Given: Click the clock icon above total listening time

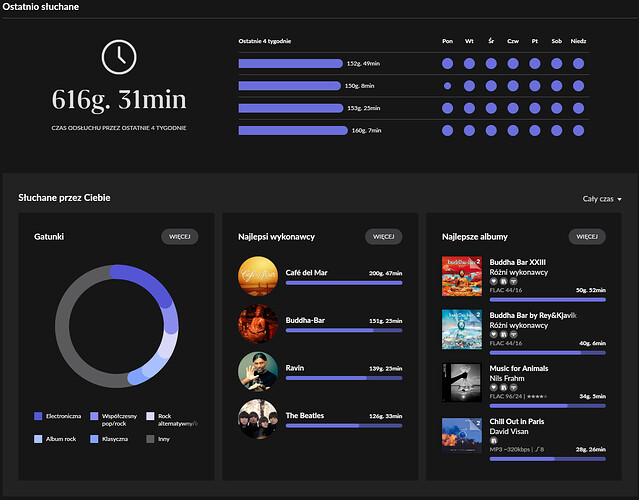Looking at the screenshot, I should [x=119, y=57].
